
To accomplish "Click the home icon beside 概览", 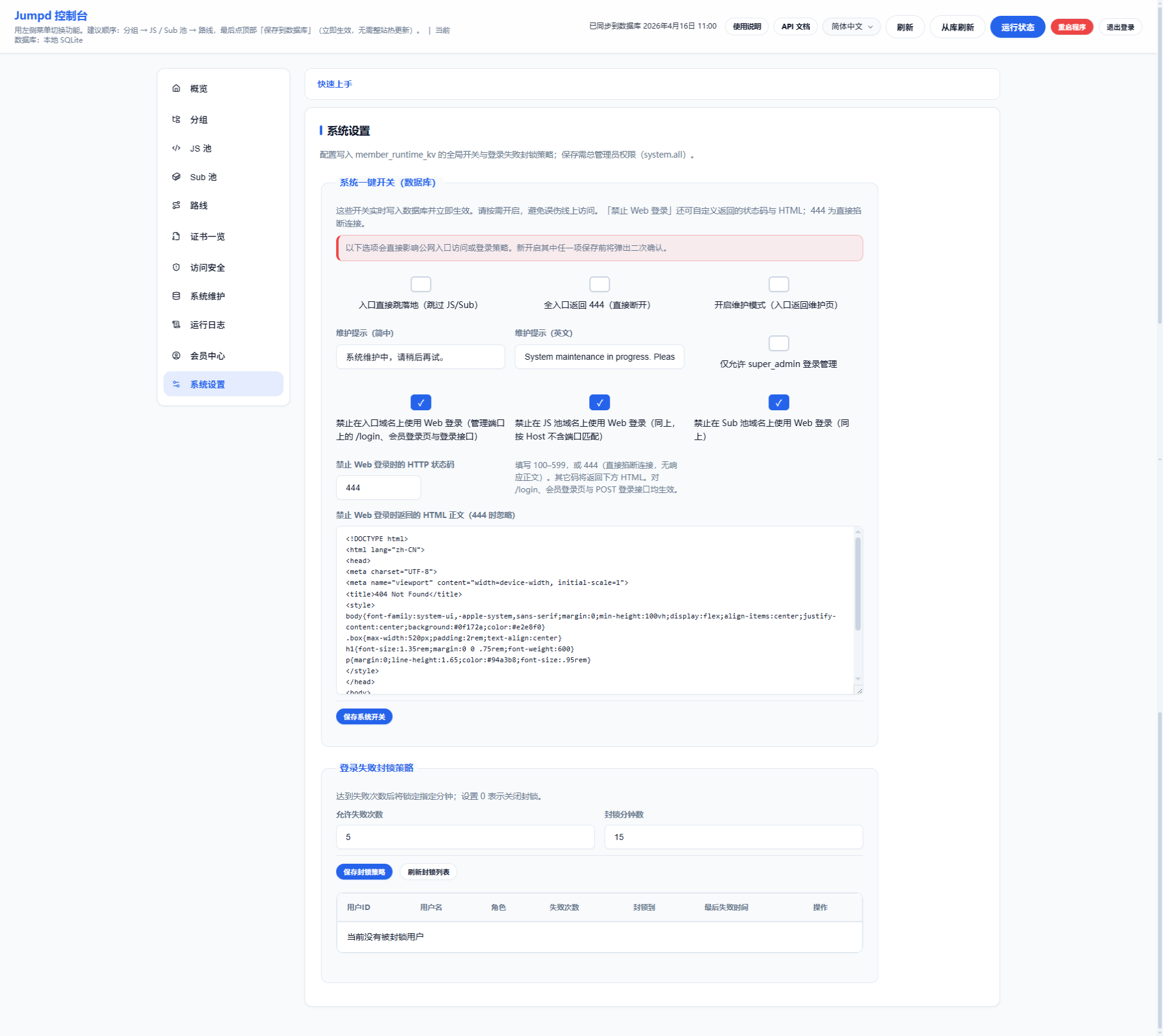I will [x=176, y=88].
